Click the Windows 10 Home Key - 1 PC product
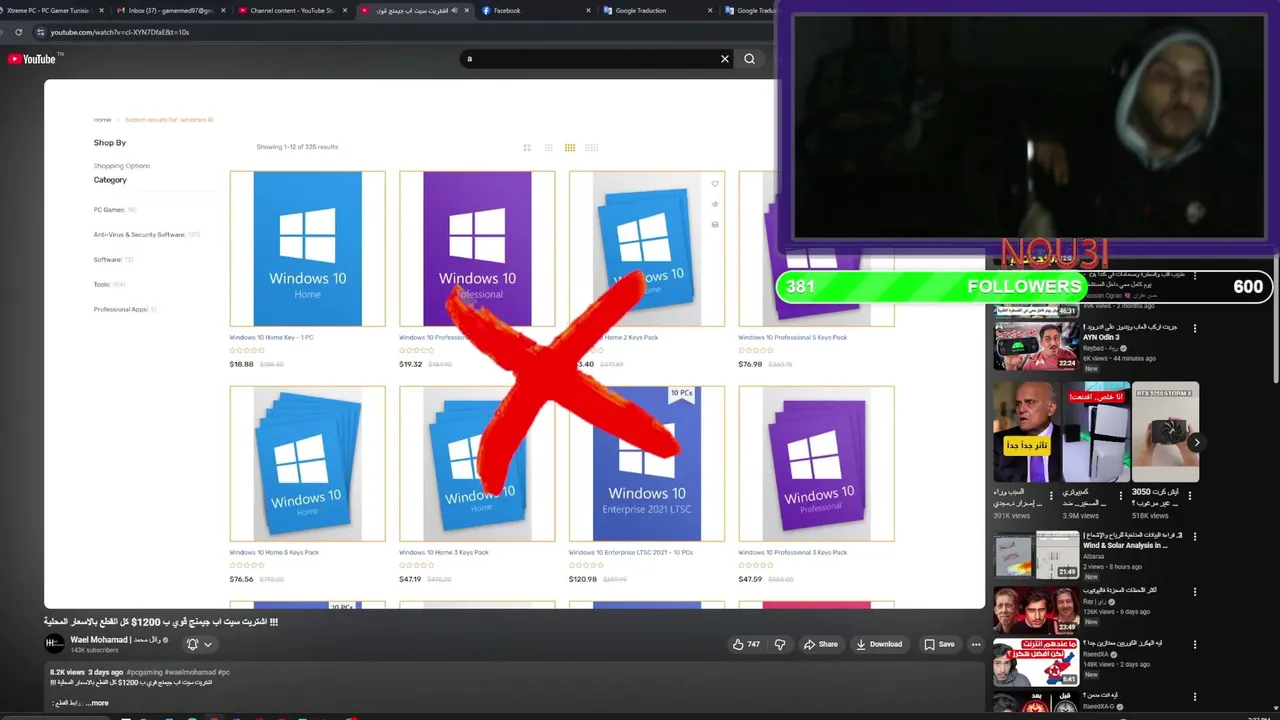Screen dimensions: 1280x720 (x=307, y=249)
